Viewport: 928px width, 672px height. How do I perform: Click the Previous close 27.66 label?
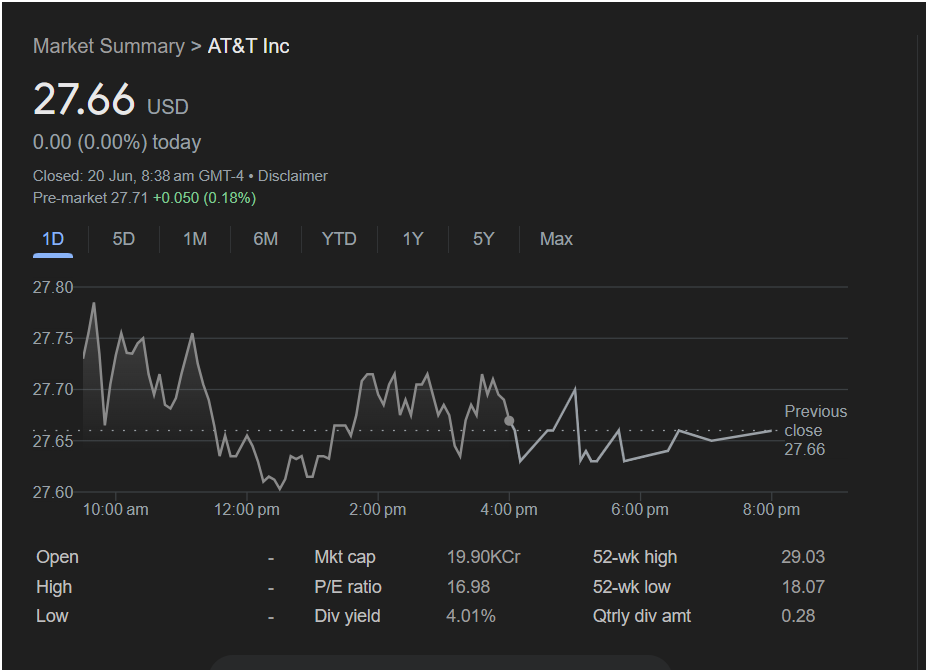click(x=815, y=430)
